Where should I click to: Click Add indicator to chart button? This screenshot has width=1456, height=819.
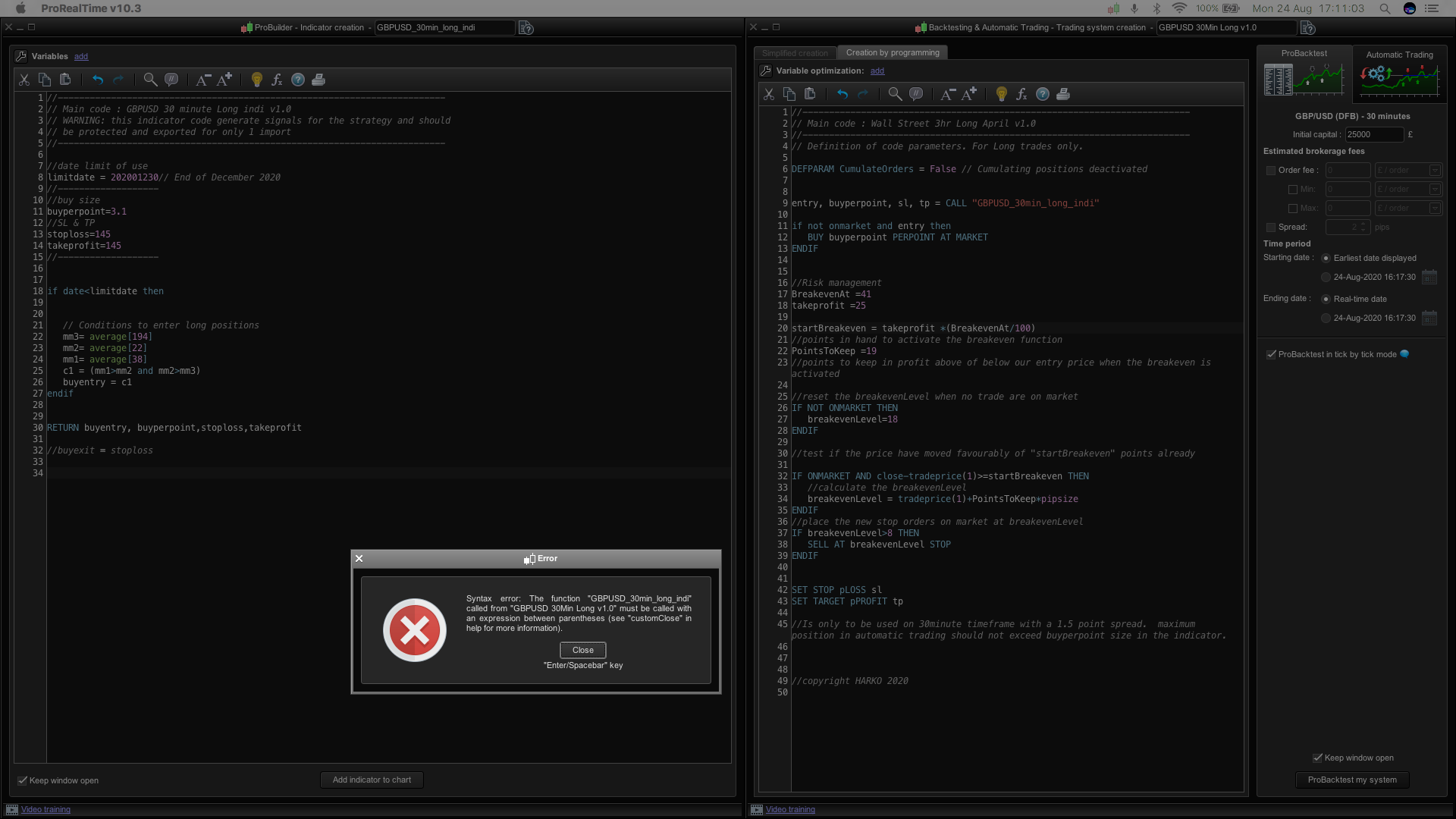(x=372, y=780)
